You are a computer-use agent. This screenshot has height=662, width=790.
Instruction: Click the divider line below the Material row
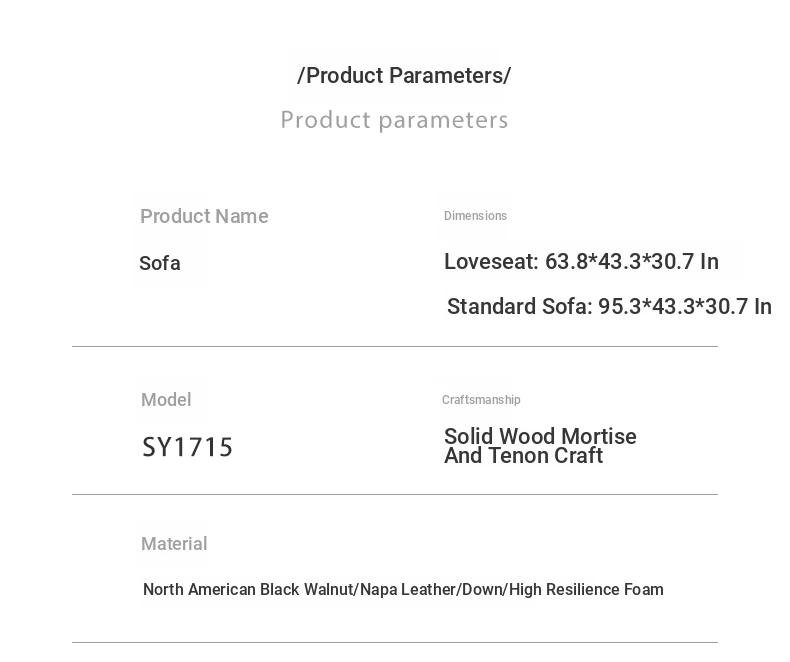(394, 642)
